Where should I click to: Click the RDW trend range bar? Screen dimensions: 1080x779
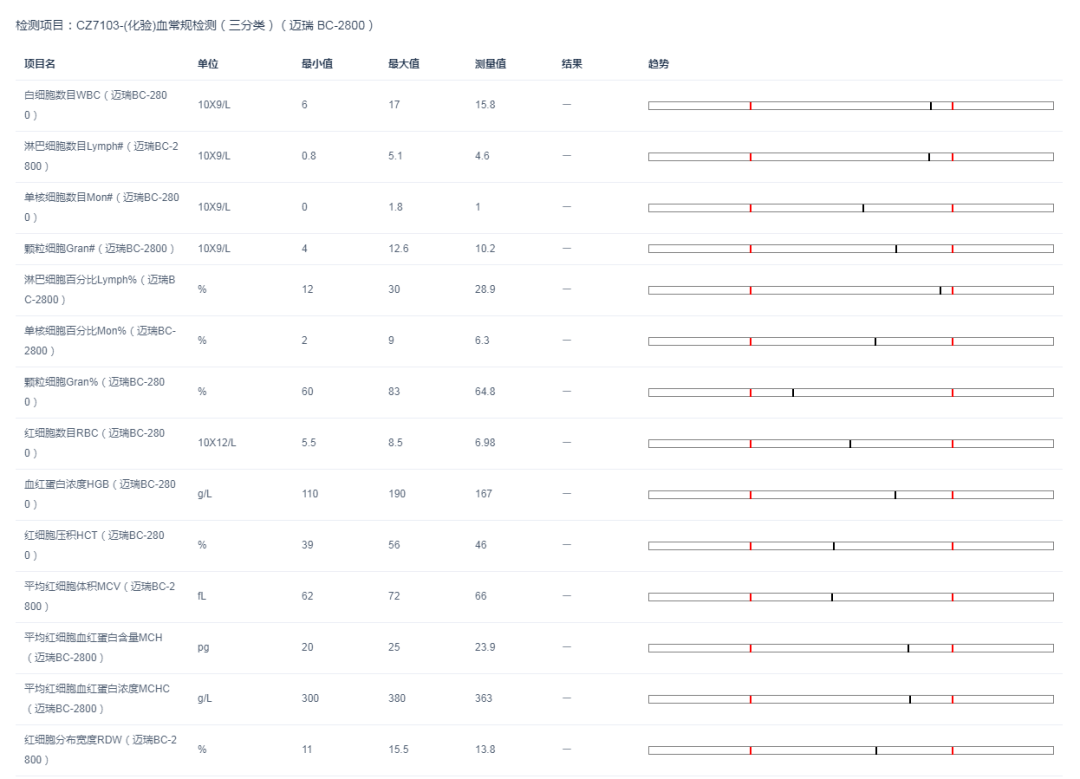click(850, 750)
